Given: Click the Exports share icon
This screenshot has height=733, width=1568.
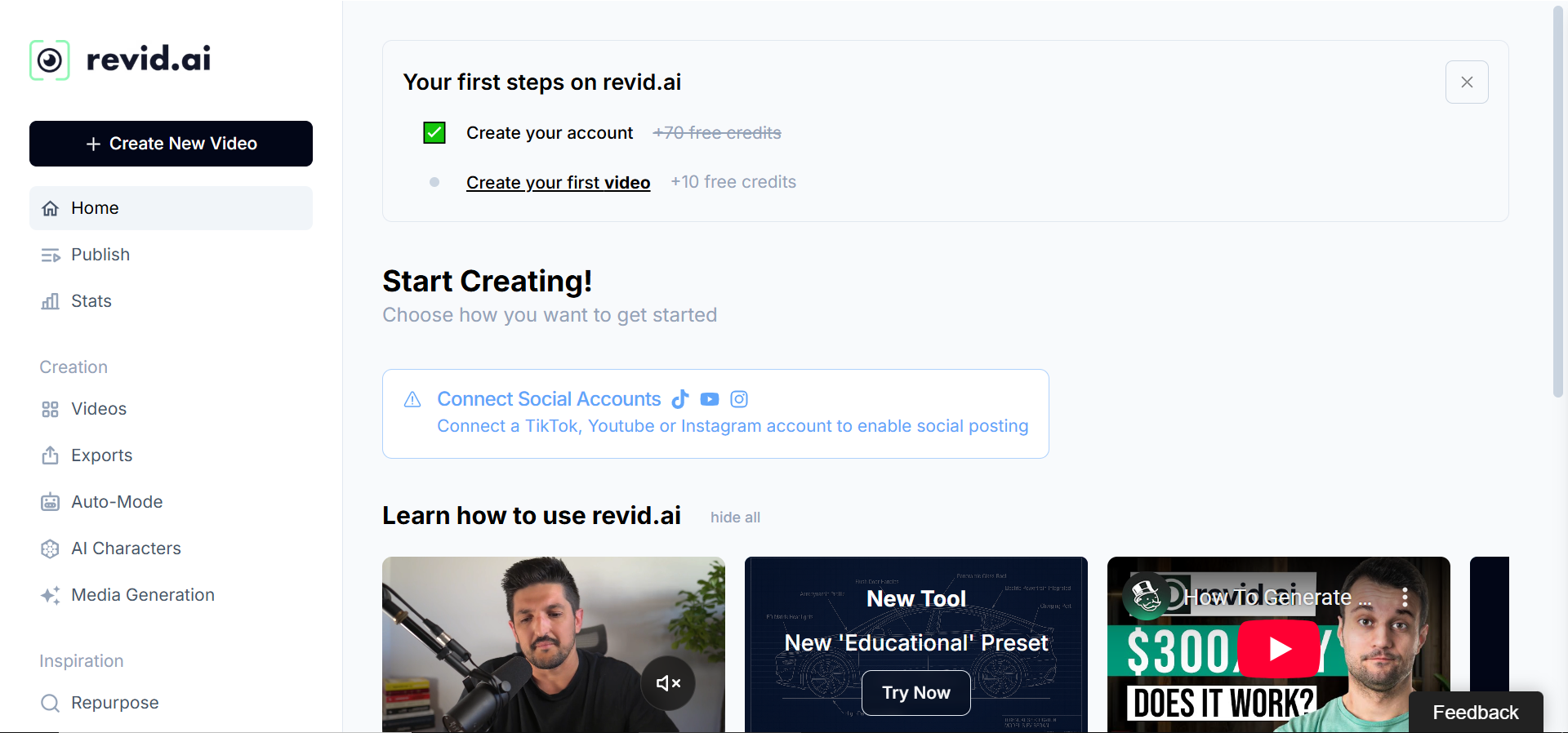Looking at the screenshot, I should (x=51, y=455).
